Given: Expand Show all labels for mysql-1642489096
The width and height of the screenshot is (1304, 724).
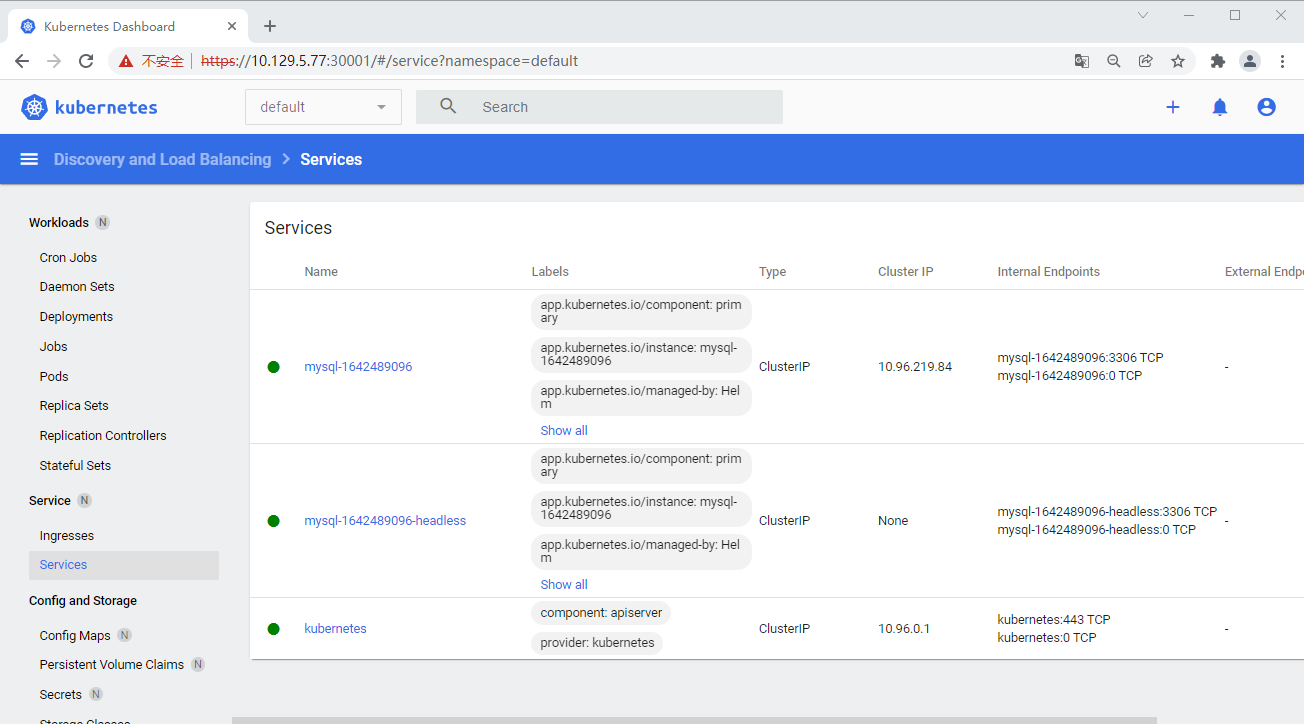Looking at the screenshot, I should (563, 430).
